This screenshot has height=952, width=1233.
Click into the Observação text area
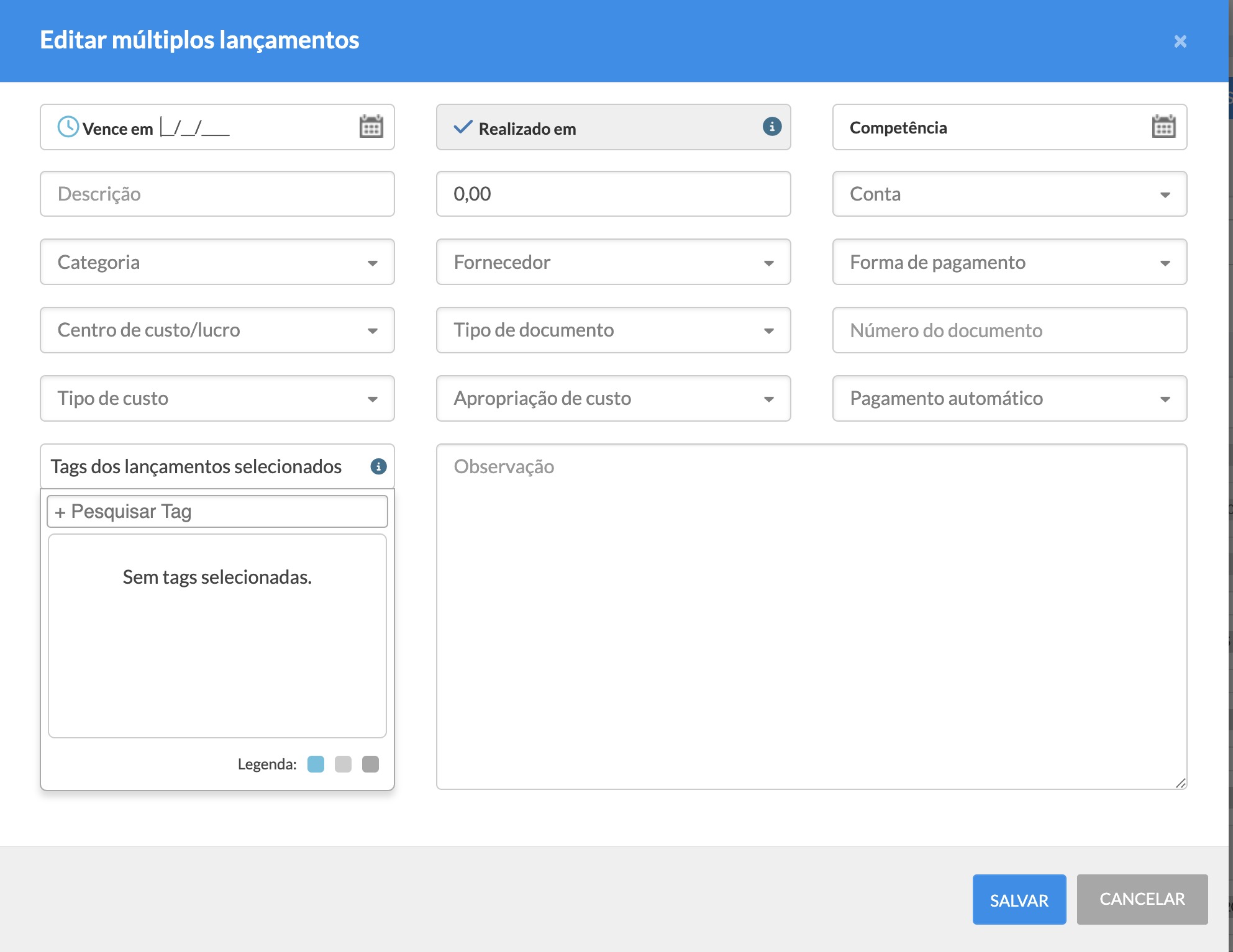(811, 616)
